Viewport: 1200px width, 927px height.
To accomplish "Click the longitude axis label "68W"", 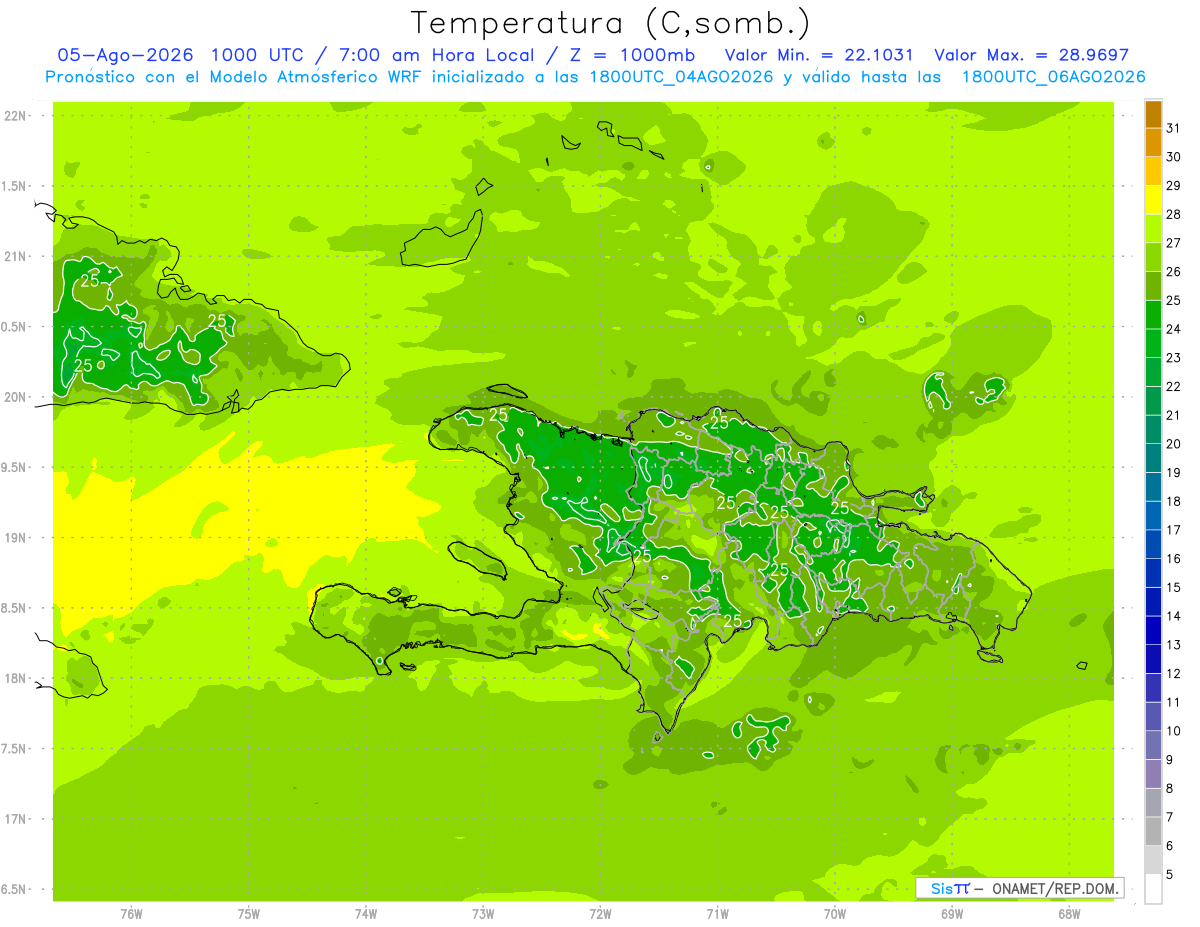I will (x=1069, y=914).
